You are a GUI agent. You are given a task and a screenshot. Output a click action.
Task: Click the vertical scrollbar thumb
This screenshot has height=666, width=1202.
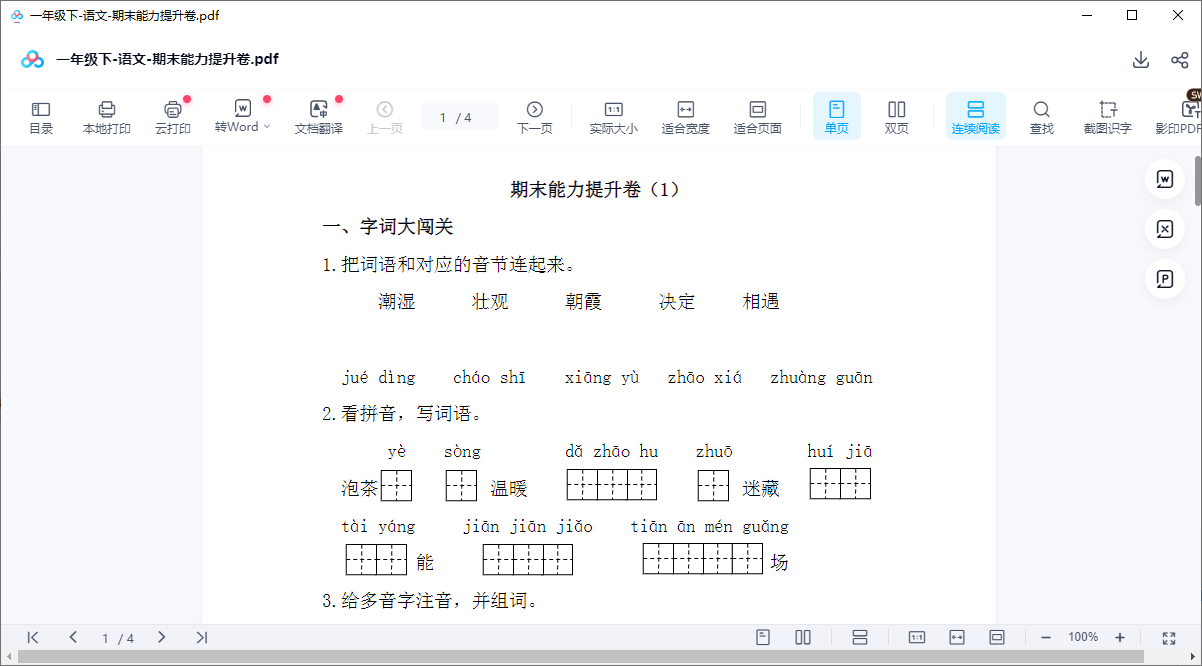point(1197,180)
